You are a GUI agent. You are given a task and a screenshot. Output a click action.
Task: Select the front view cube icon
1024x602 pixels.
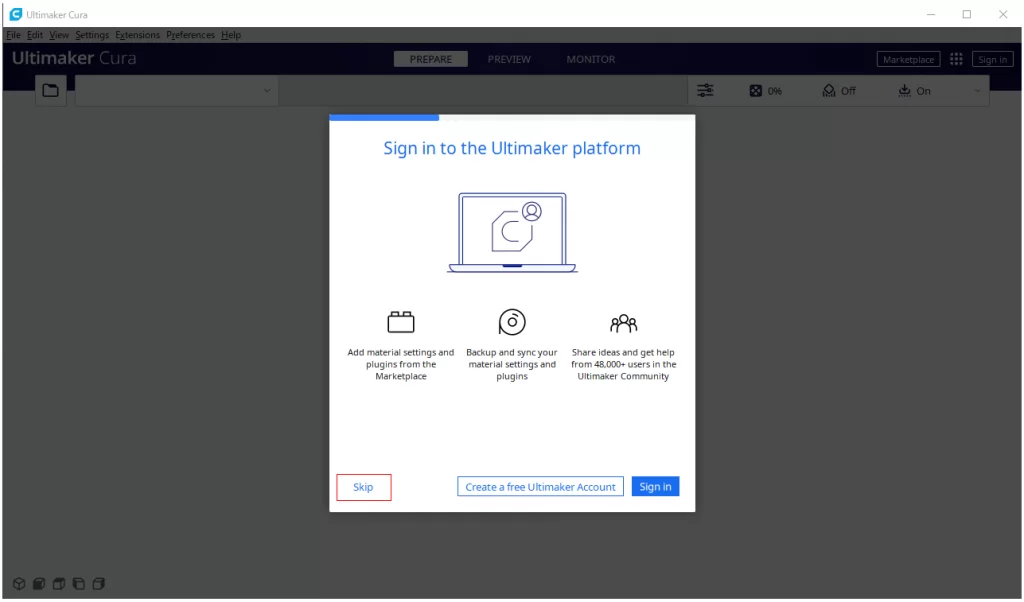point(39,584)
